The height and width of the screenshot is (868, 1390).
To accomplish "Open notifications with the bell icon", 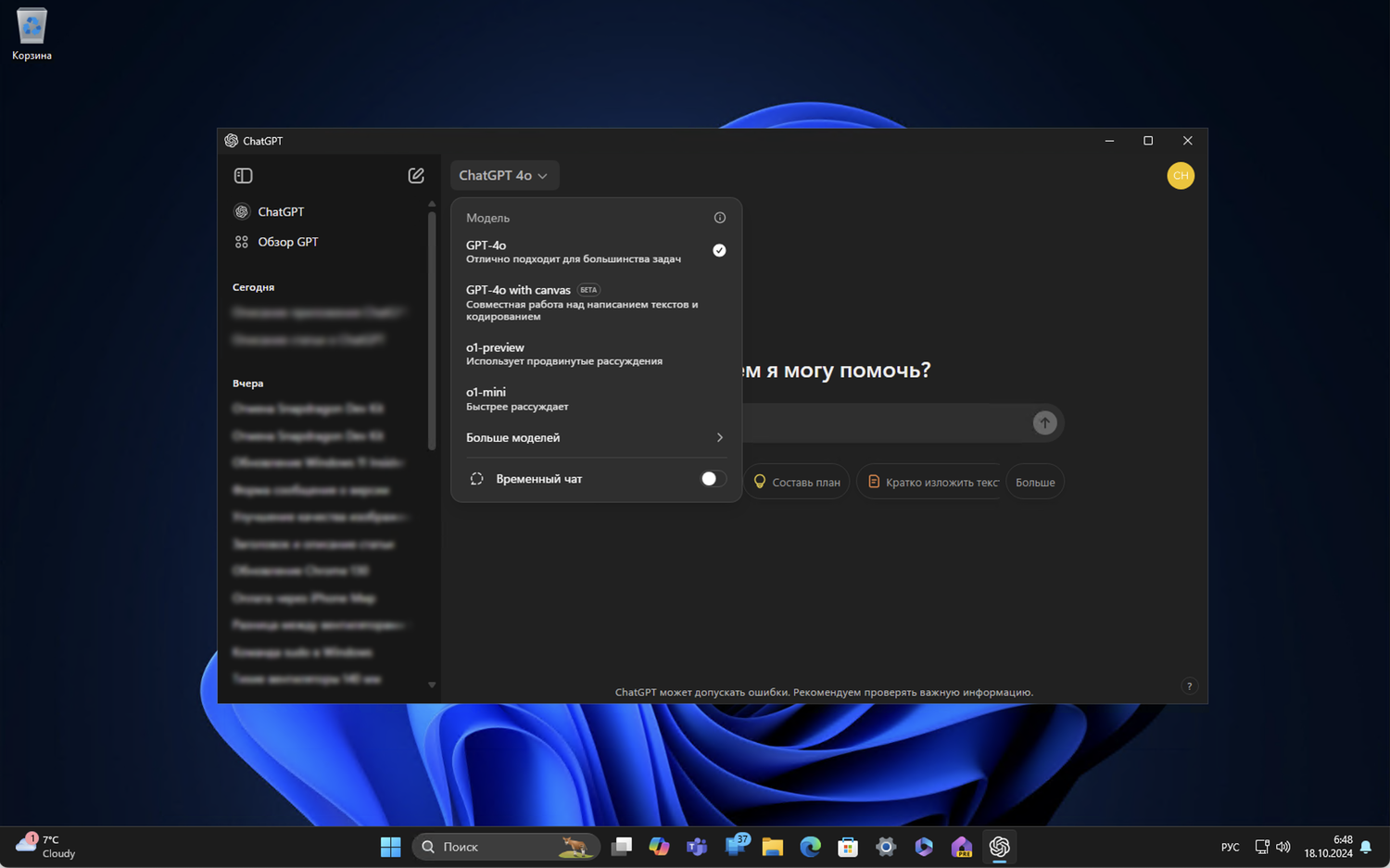I will 1366,847.
